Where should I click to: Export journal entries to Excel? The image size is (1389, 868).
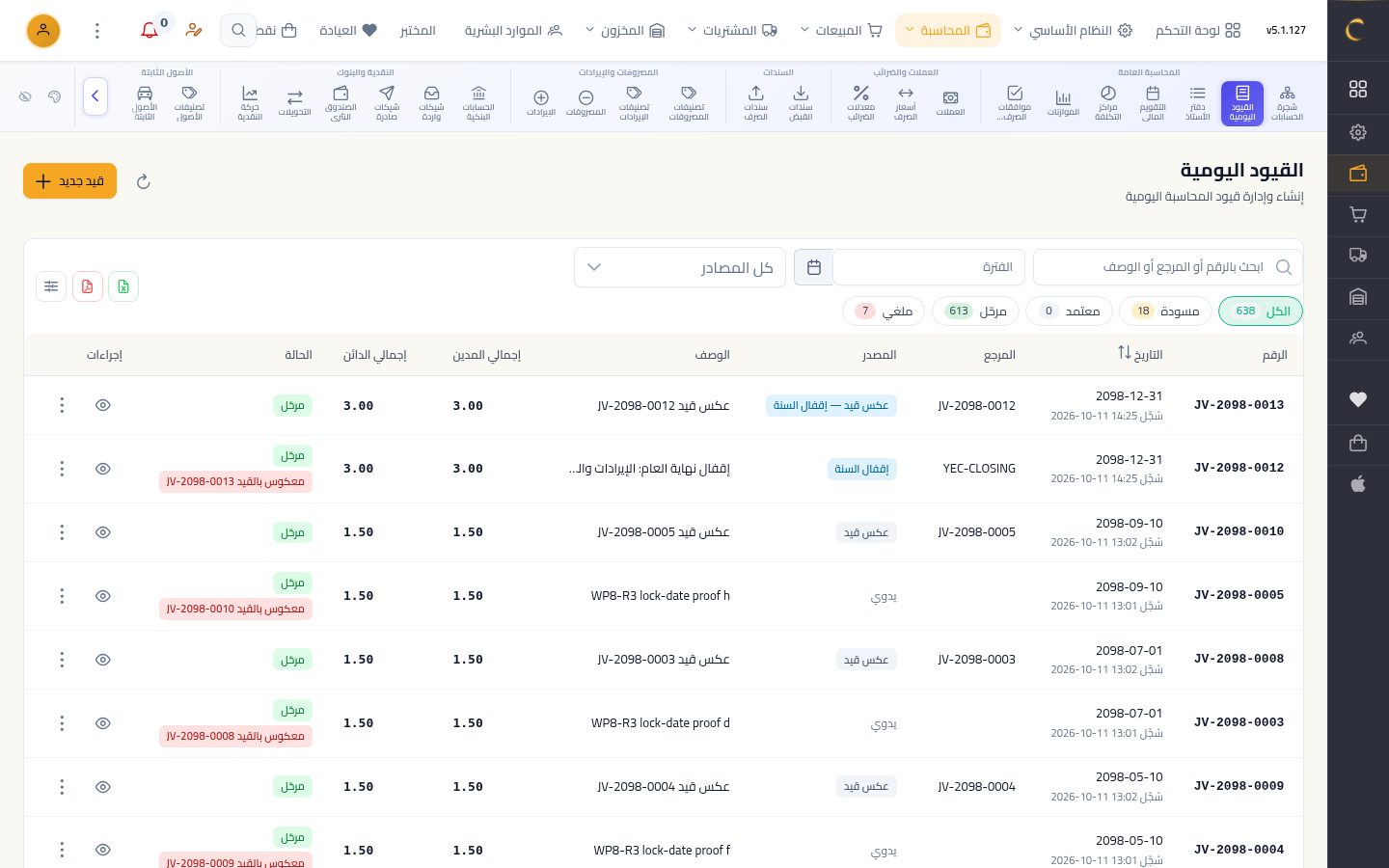tap(123, 286)
